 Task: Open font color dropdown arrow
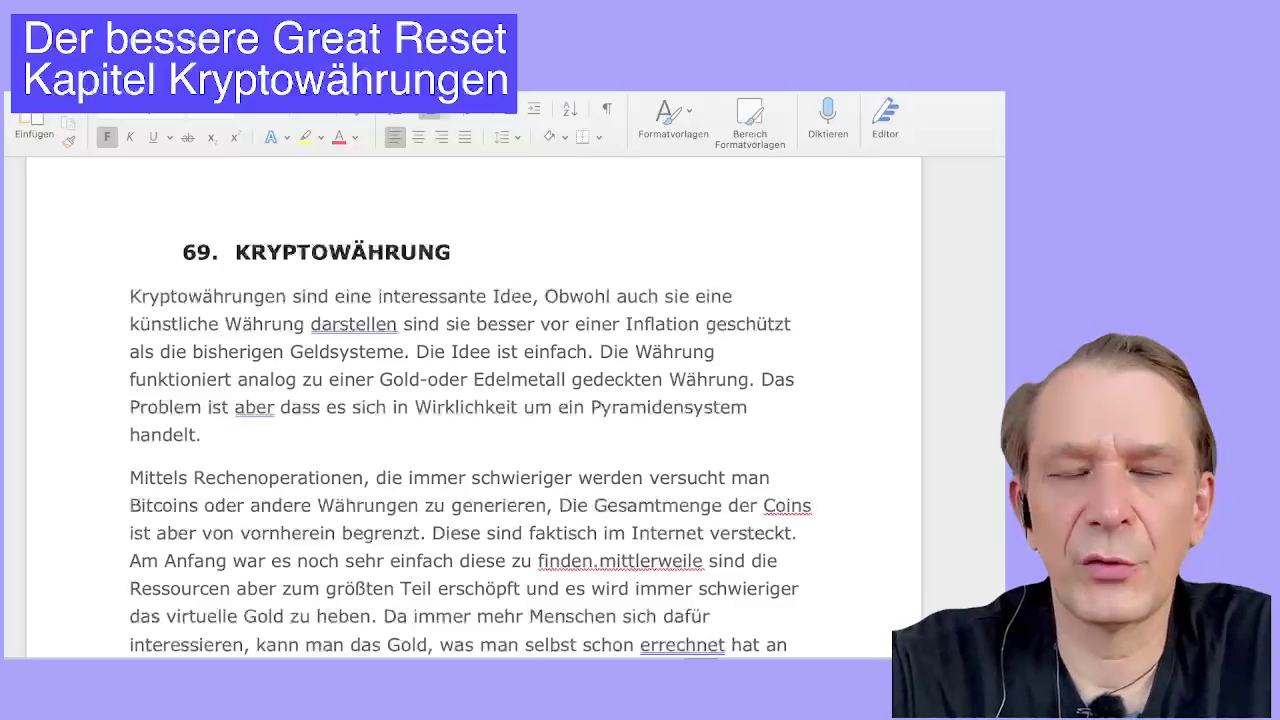(355, 138)
